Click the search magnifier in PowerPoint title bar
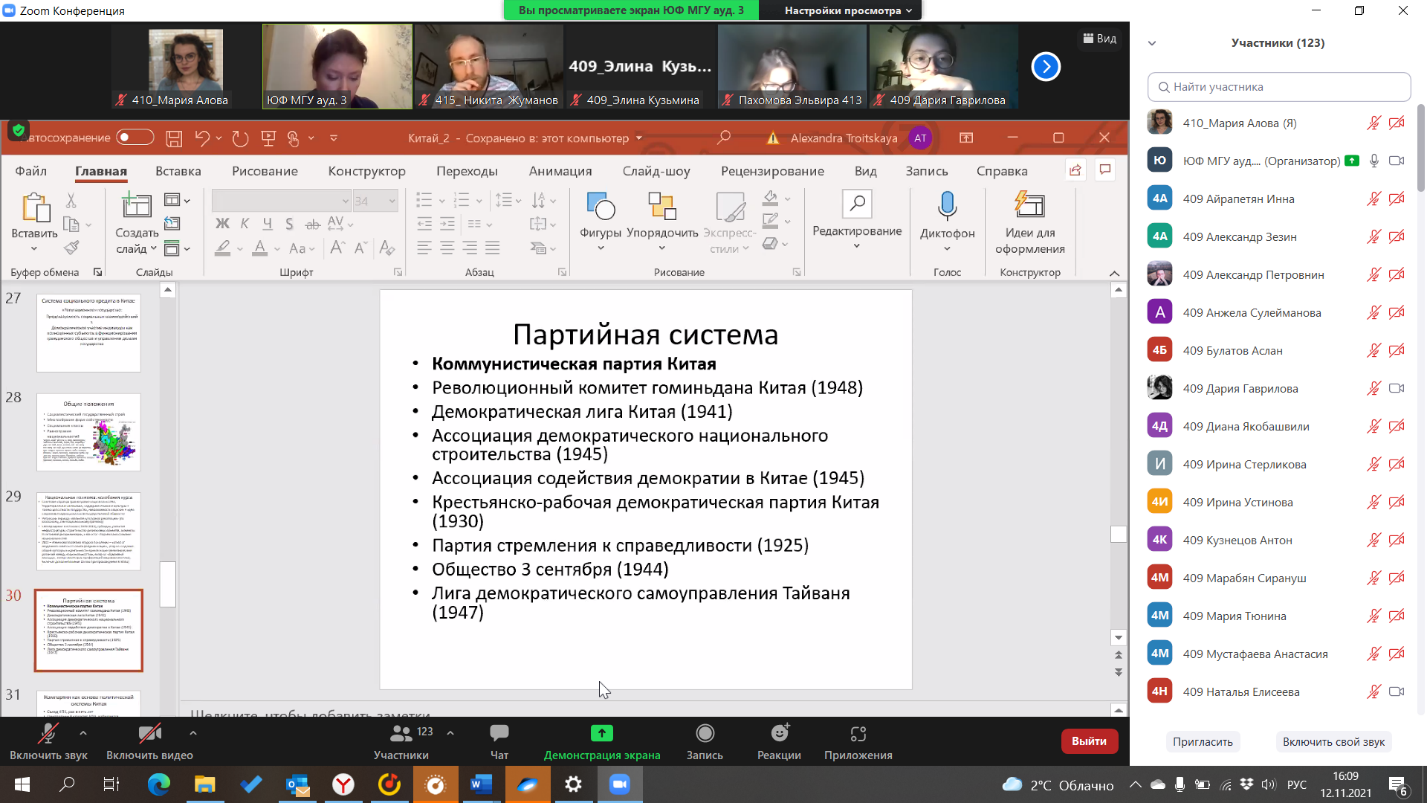This screenshot has height=803, width=1427. (x=724, y=138)
